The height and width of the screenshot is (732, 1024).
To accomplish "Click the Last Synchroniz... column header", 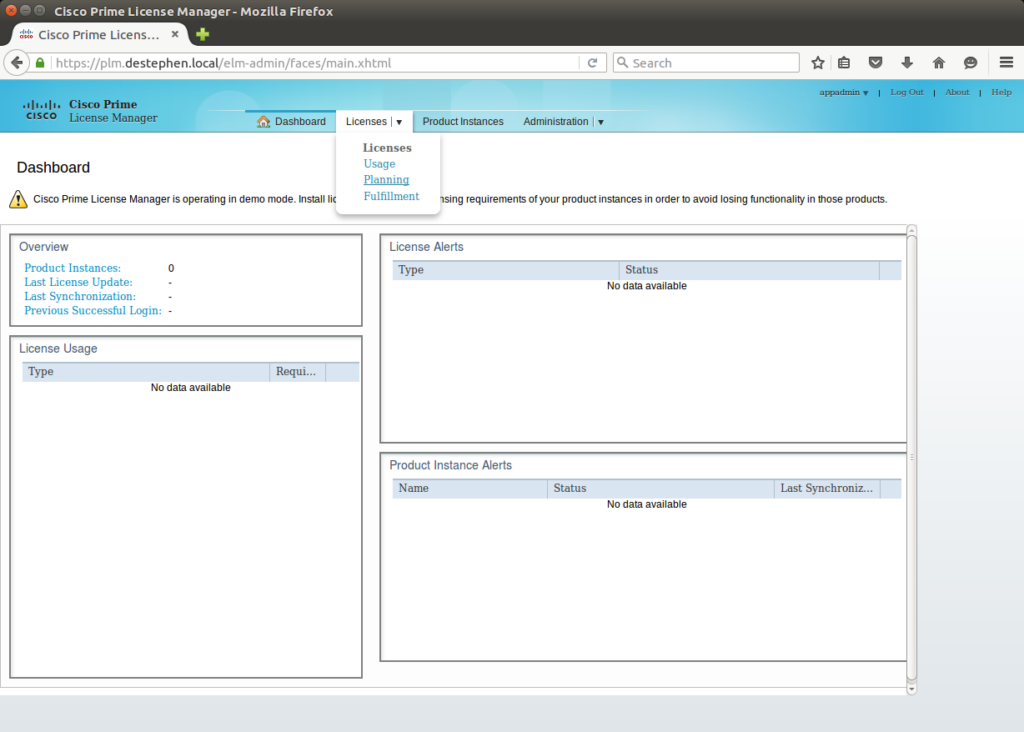I will [x=827, y=488].
